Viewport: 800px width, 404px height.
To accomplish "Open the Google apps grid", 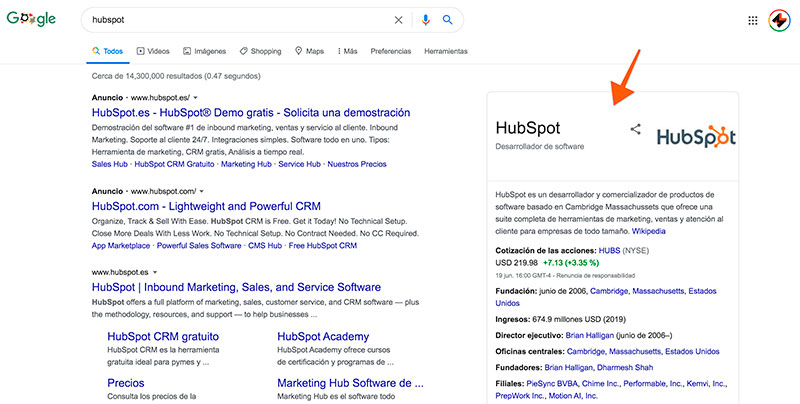I will (x=753, y=20).
